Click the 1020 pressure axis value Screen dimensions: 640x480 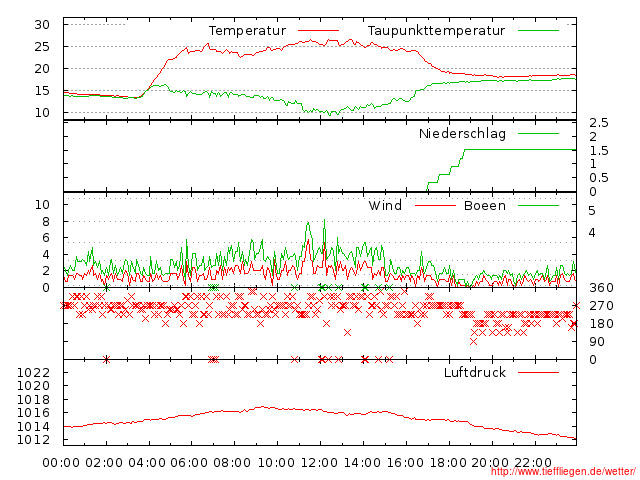(33, 386)
